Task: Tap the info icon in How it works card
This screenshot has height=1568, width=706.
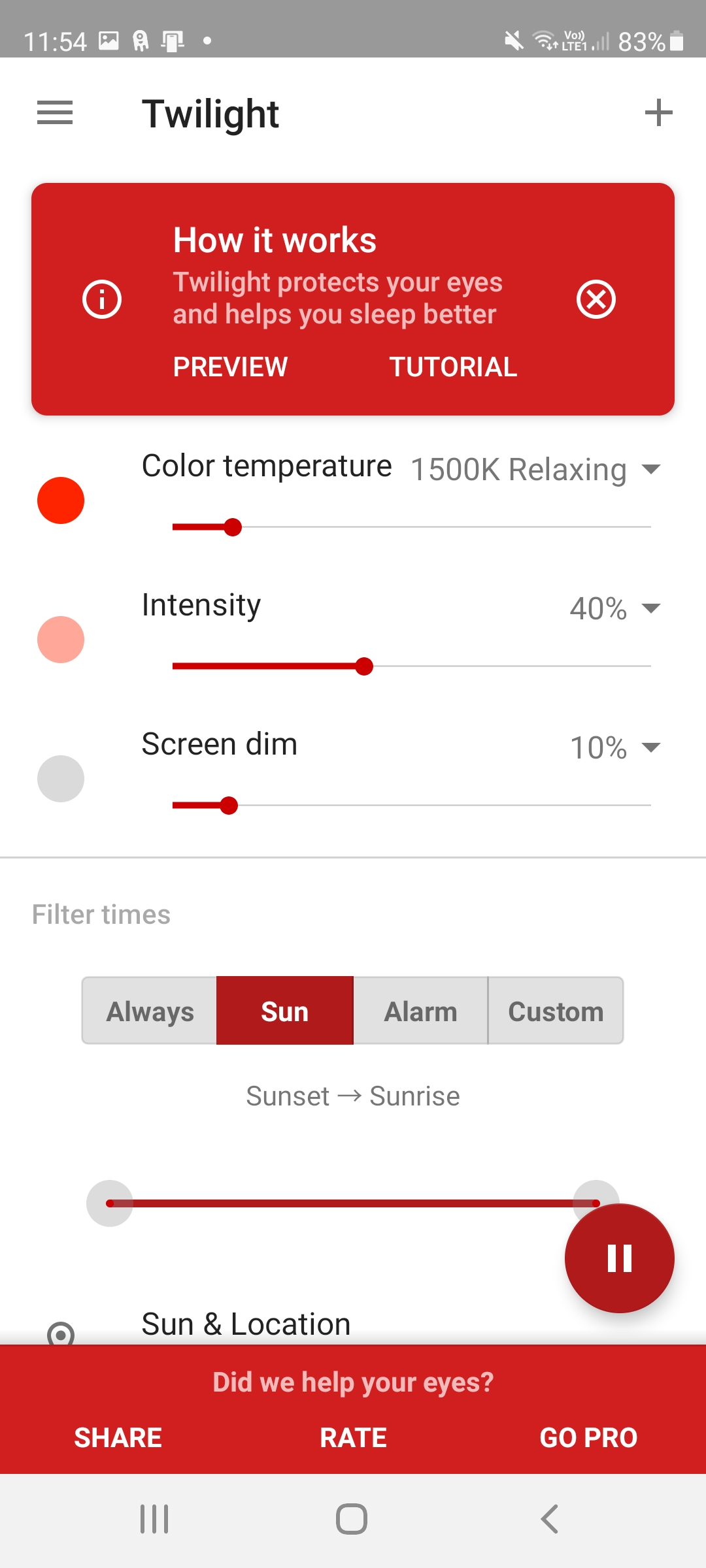Action: click(102, 299)
